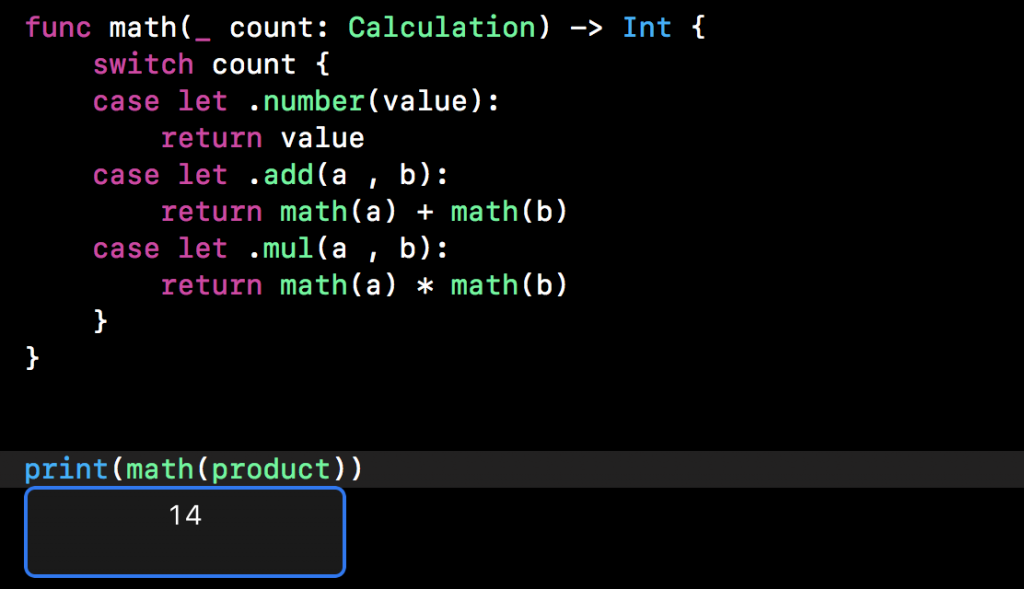Click the '.add(a , b):' case pattern
The width and height of the screenshot is (1024, 589).
point(348,175)
